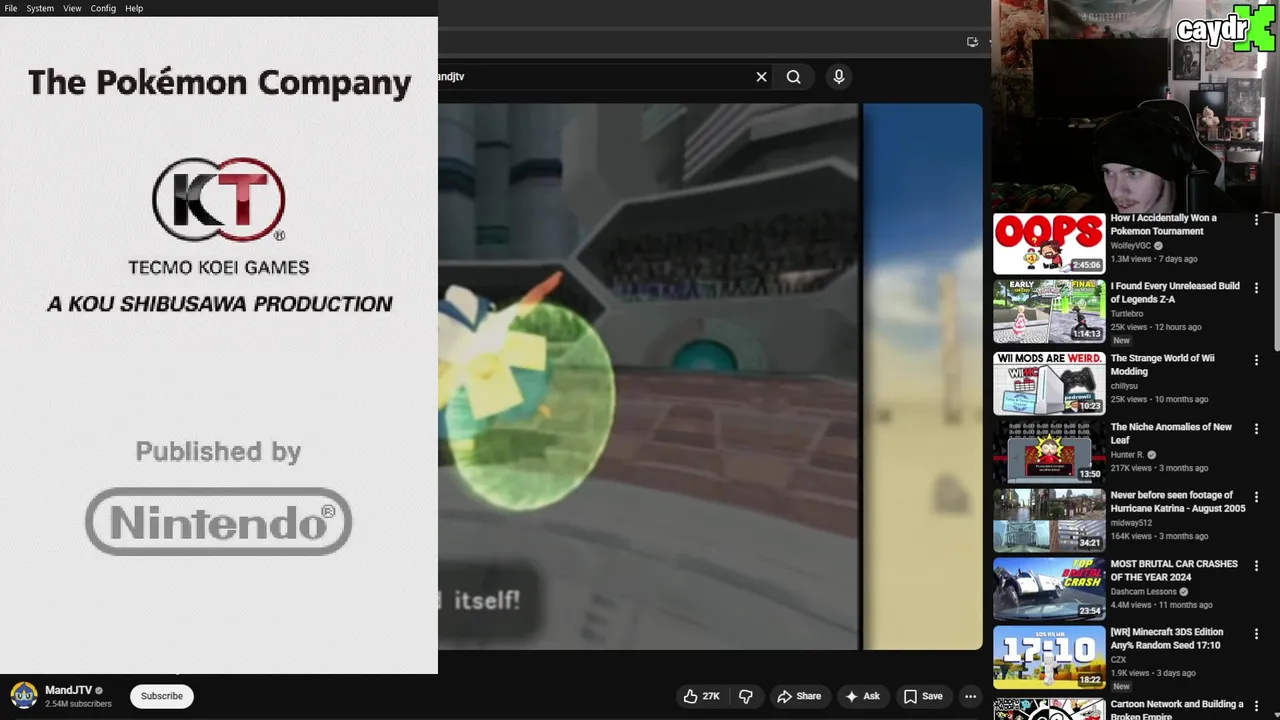Viewport: 1280px width, 720px height.
Task: Click Dashcam Lessons channel name
Action: 1143,592
